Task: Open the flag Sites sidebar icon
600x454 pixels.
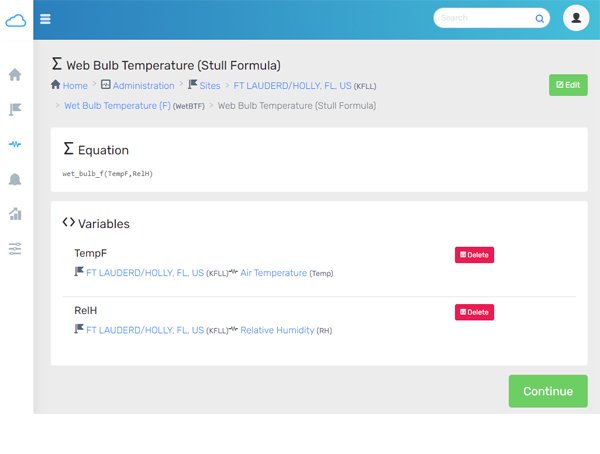Action: (x=15, y=109)
